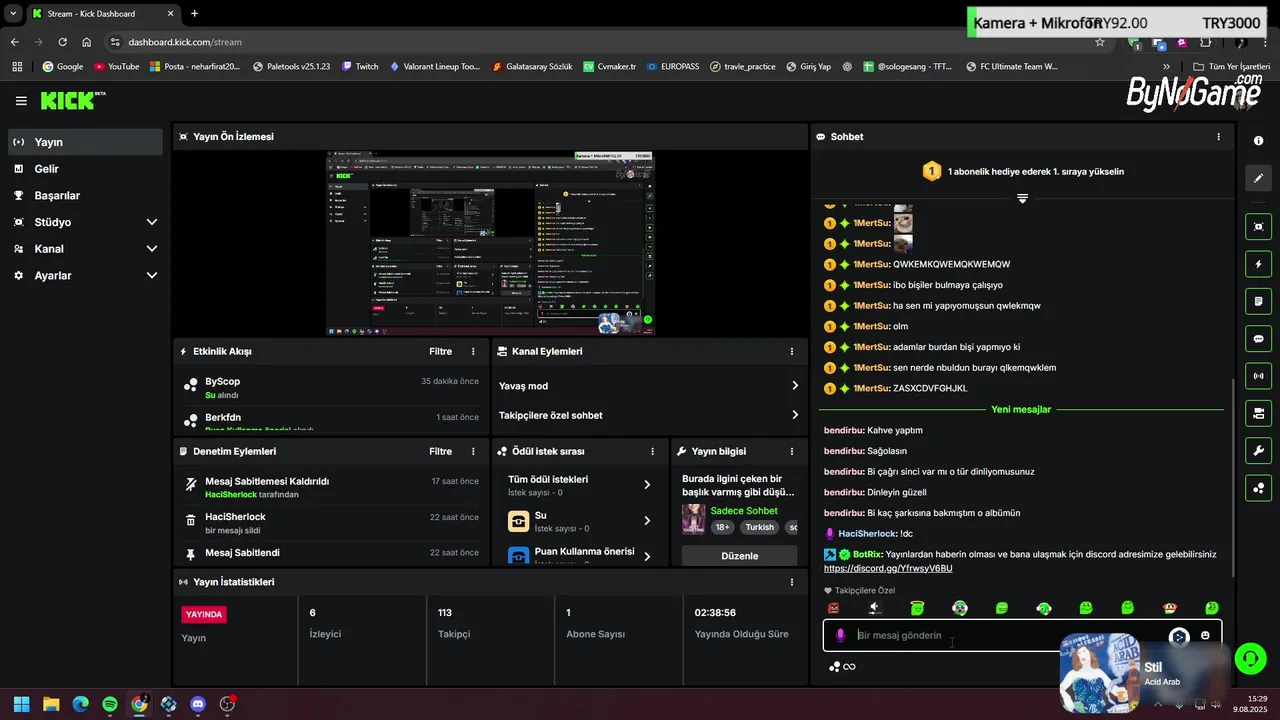
Task: Click the lightning bolt icon in right sidebar
Action: [x=1258, y=264]
